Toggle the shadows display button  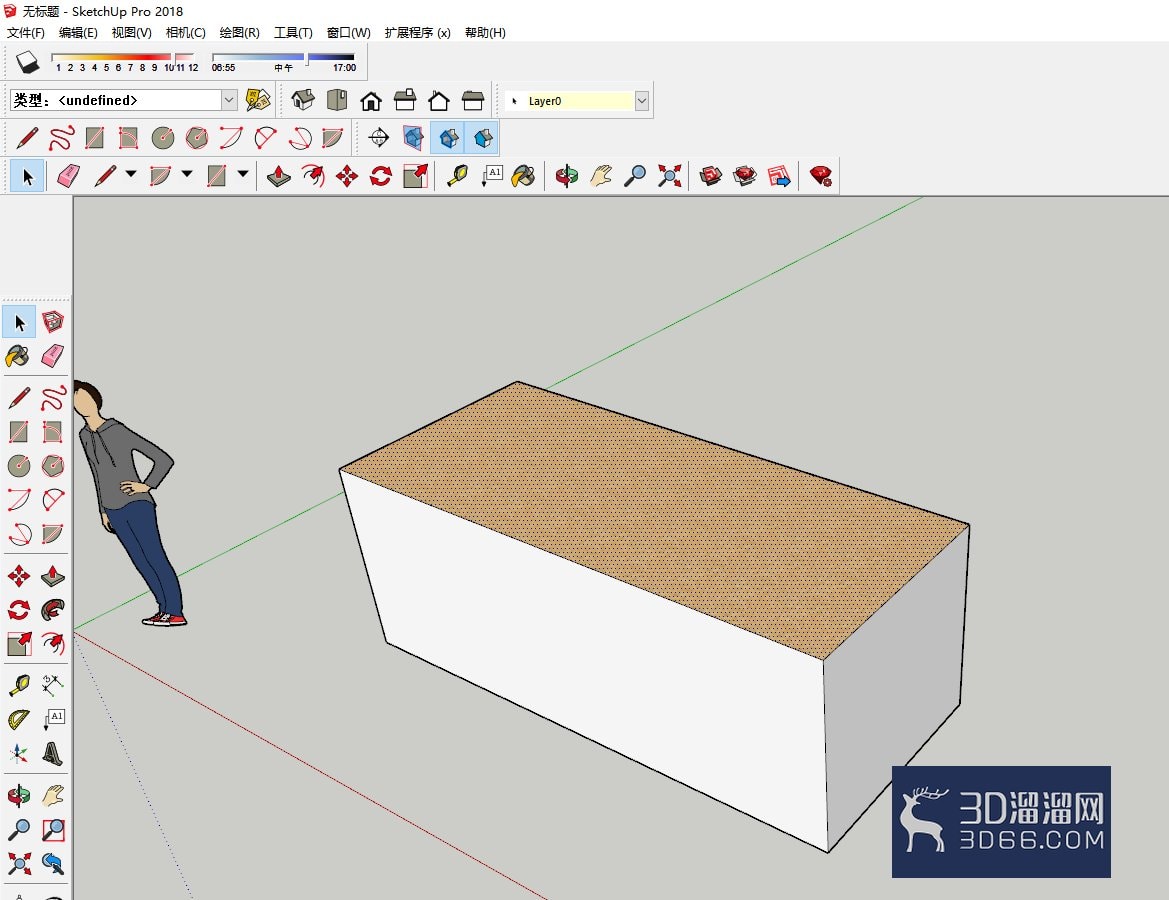(x=28, y=61)
